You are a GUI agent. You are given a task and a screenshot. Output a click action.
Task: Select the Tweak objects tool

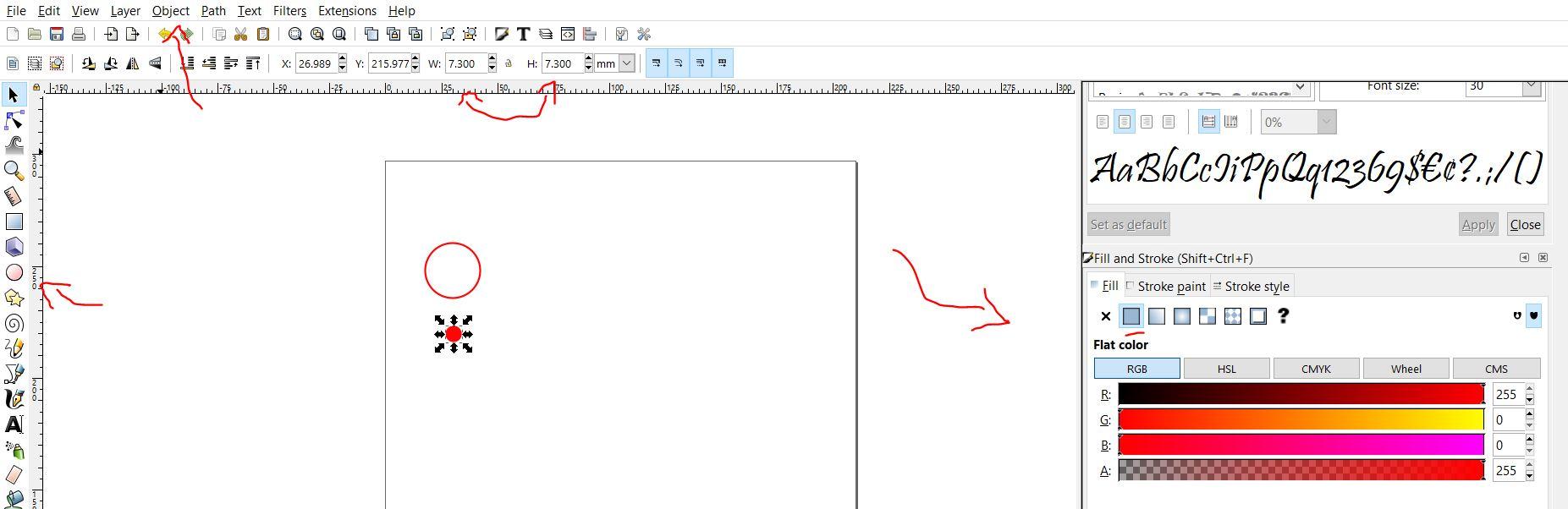(14, 145)
